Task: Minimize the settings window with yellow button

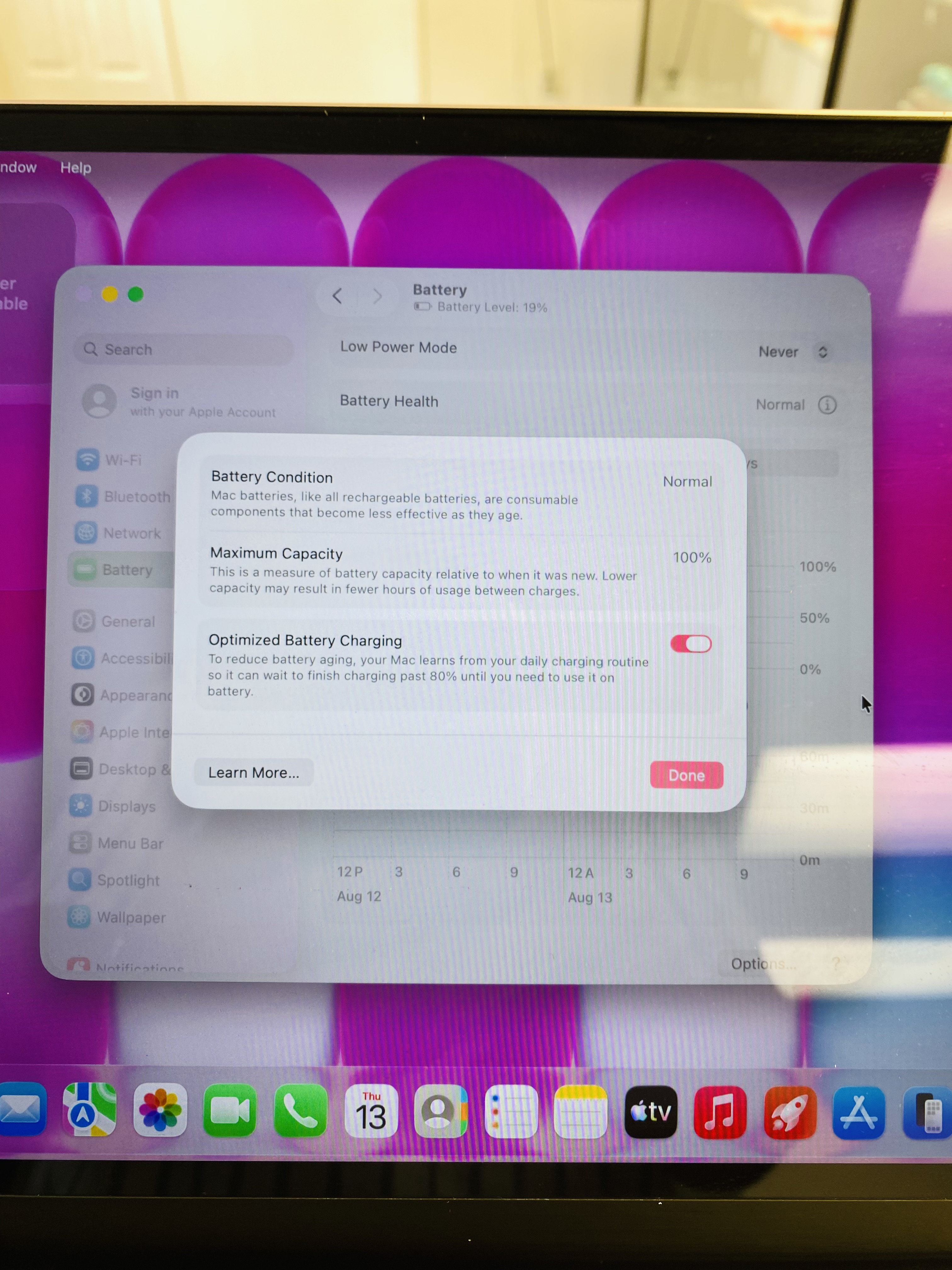Action: coord(110,295)
